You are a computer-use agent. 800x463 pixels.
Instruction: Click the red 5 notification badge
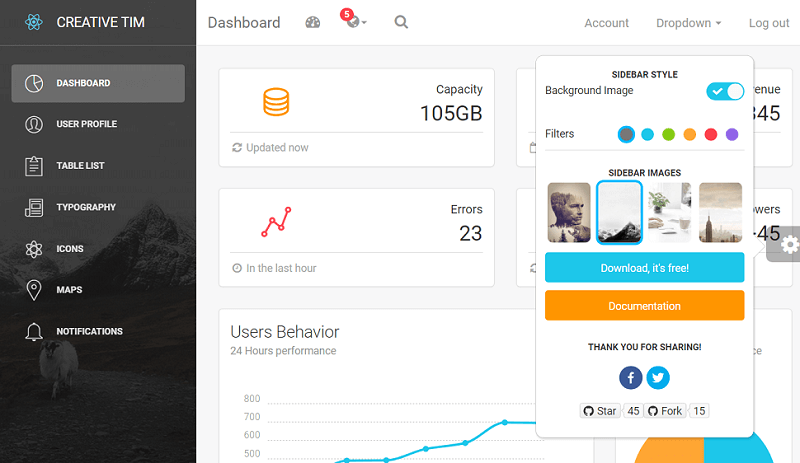(x=347, y=14)
